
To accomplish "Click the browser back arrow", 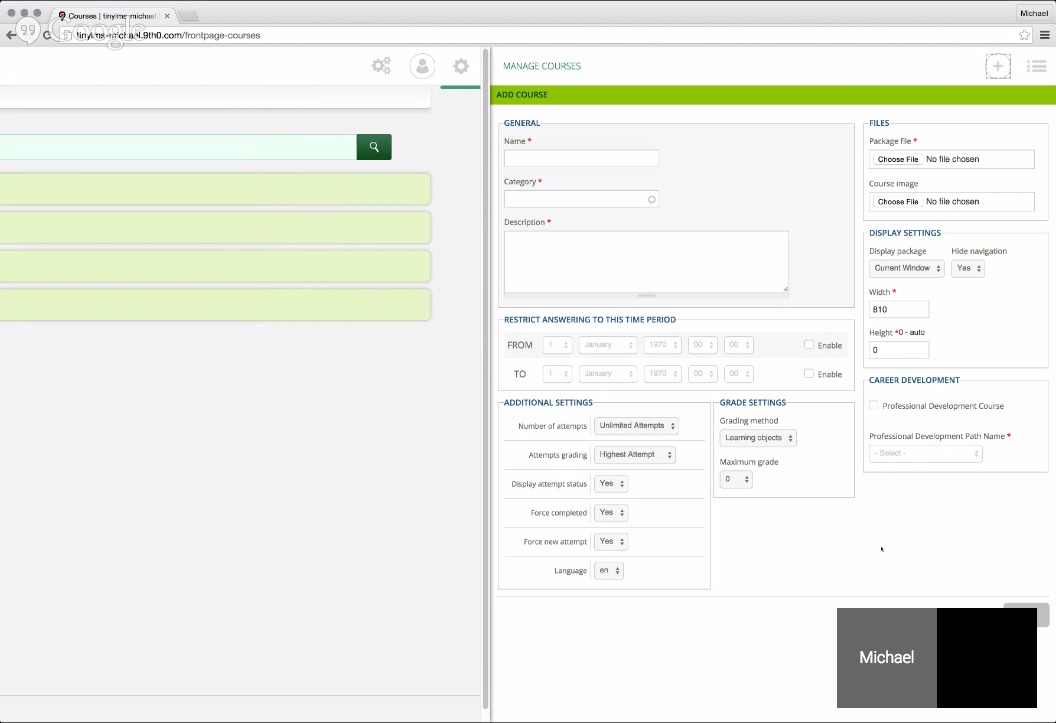I will click(11, 35).
